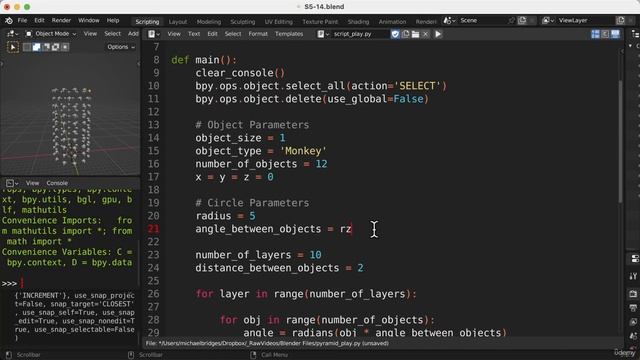
Task: Switch to the Texture Paint workspace tab
Action: pos(320,22)
